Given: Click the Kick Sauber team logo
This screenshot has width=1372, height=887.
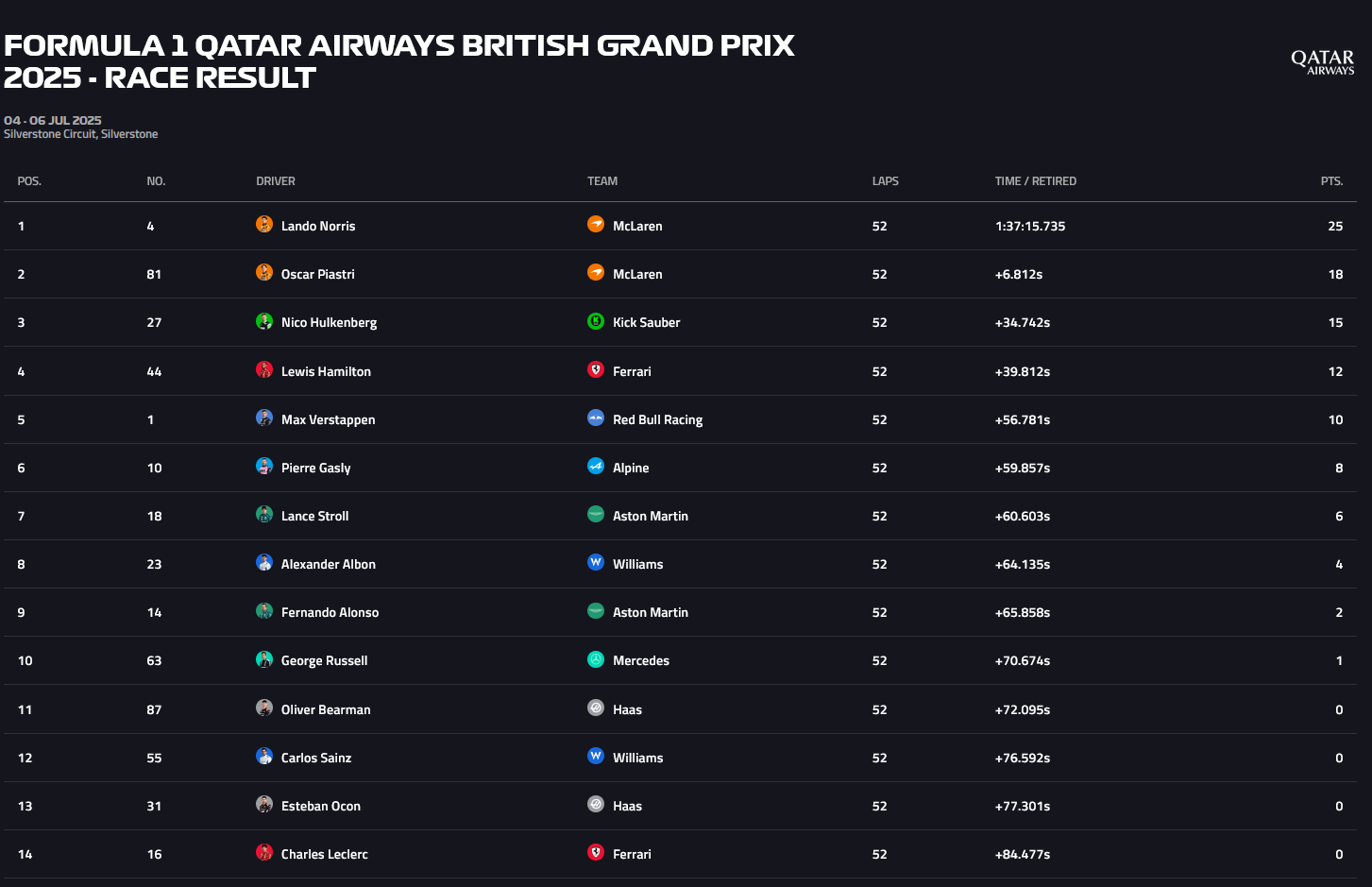Looking at the screenshot, I should pyautogui.click(x=596, y=321).
